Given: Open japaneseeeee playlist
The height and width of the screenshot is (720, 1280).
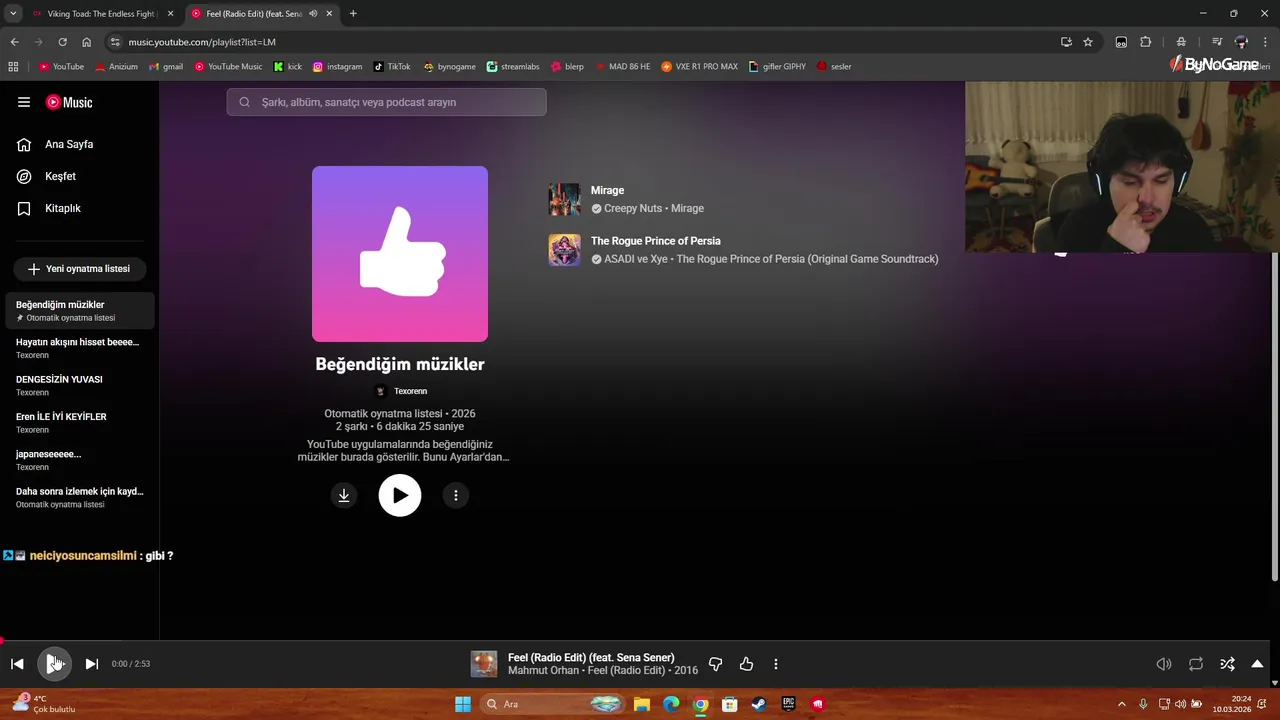Looking at the screenshot, I should 80,460.
